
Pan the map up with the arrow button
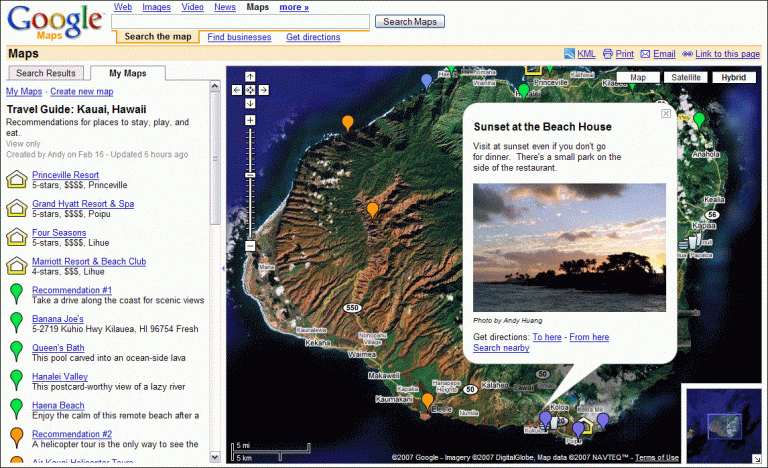coord(250,76)
